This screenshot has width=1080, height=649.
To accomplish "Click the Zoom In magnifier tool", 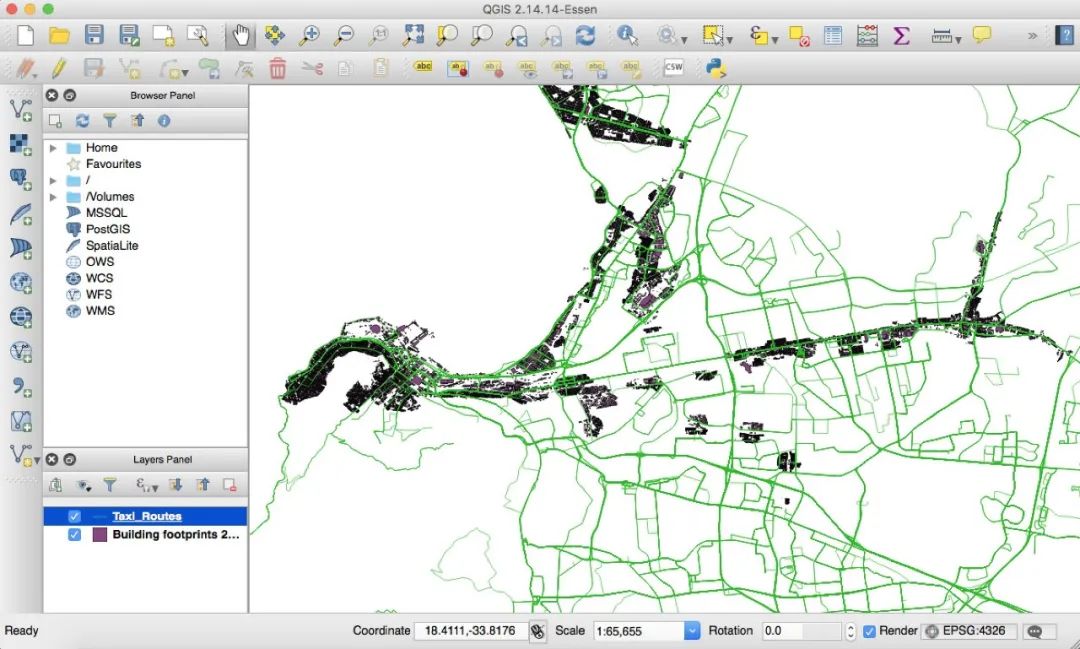I will point(309,34).
